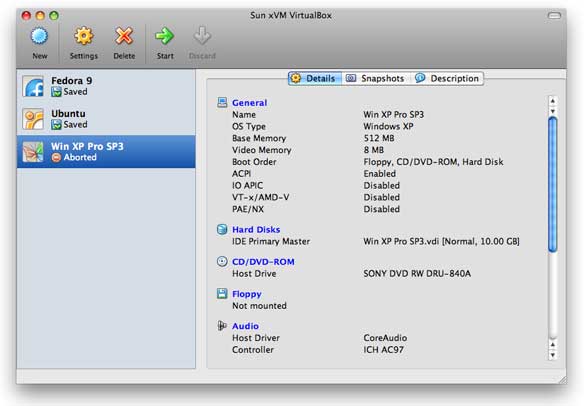Click Fedora 9 Saved state icon

tap(56, 92)
